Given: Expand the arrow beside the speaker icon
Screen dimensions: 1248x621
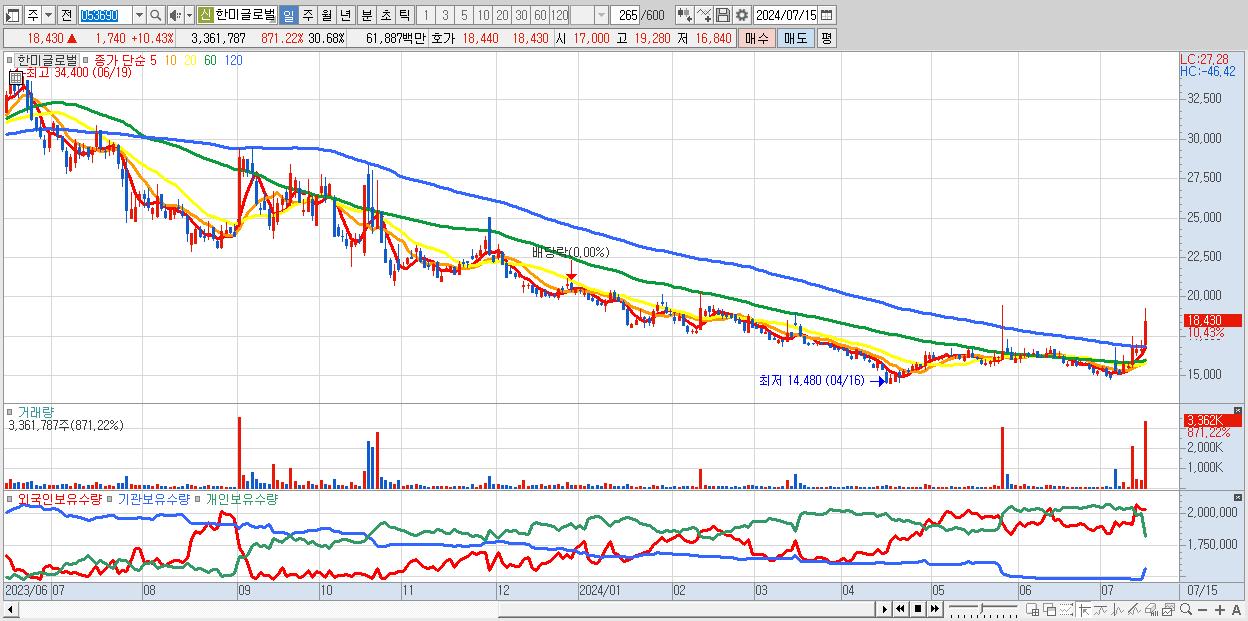Looking at the screenshot, I should pyautogui.click(x=189, y=15).
